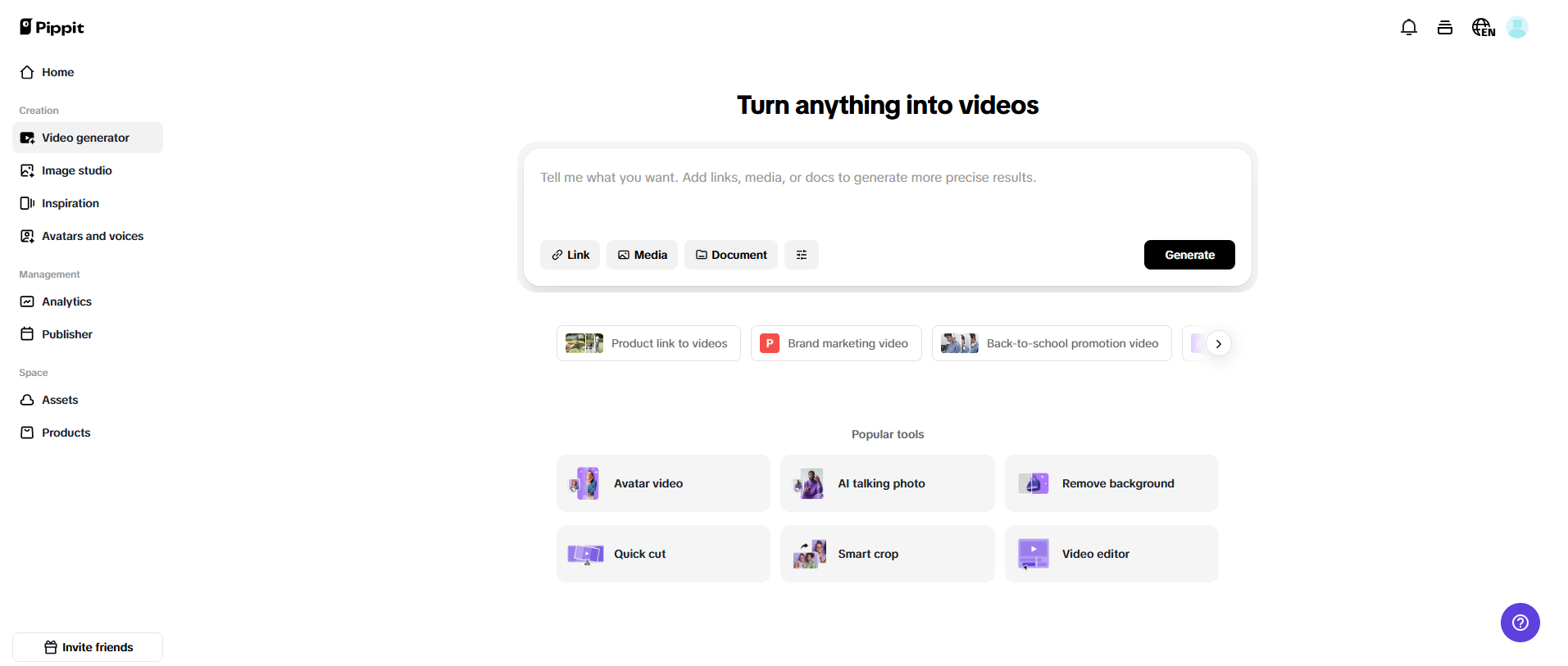1568x666 pixels.
Task: Click the Smart crop tool icon
Action: [809, 554]
